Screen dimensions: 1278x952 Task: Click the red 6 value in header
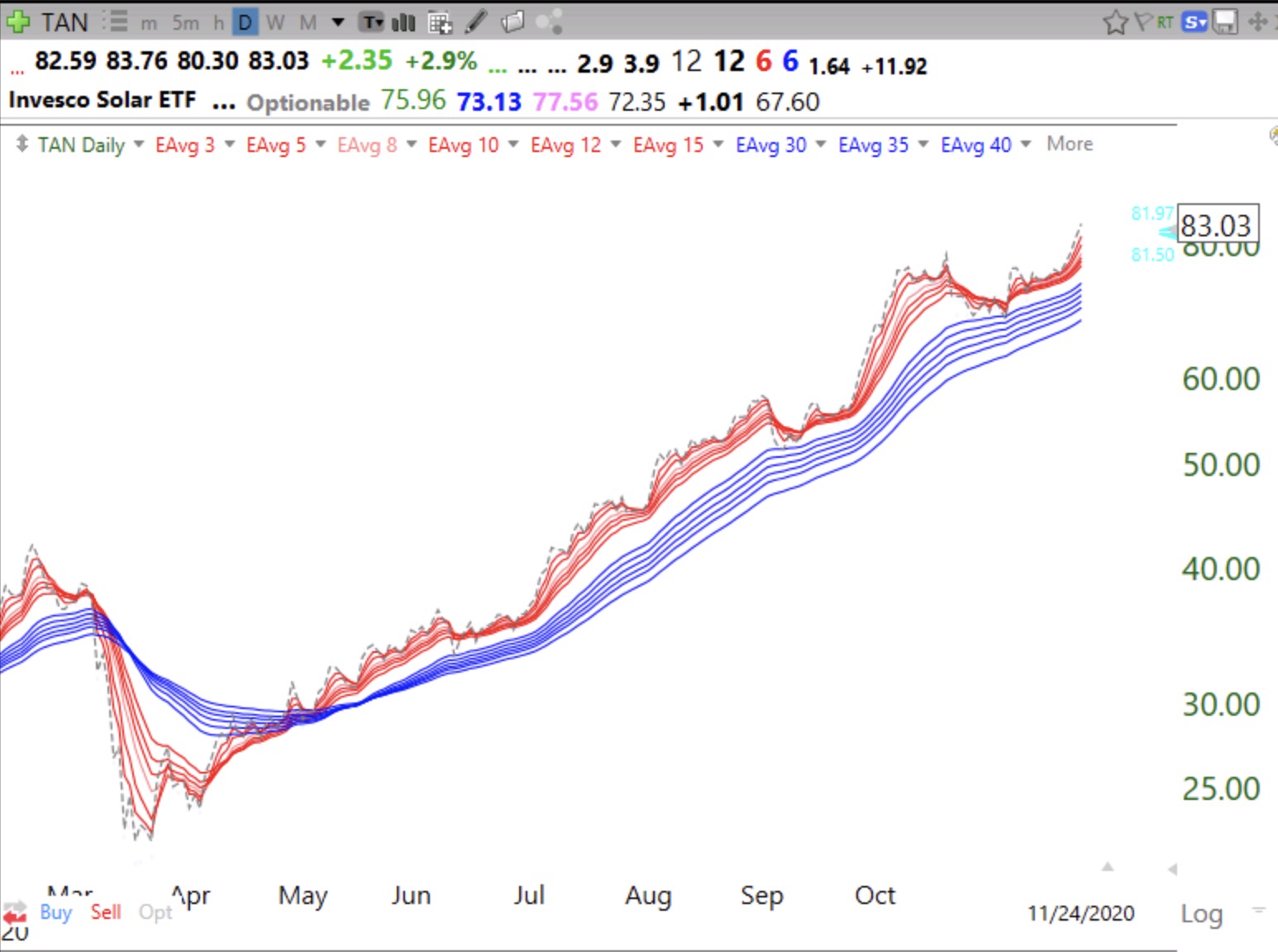(763, 61)
